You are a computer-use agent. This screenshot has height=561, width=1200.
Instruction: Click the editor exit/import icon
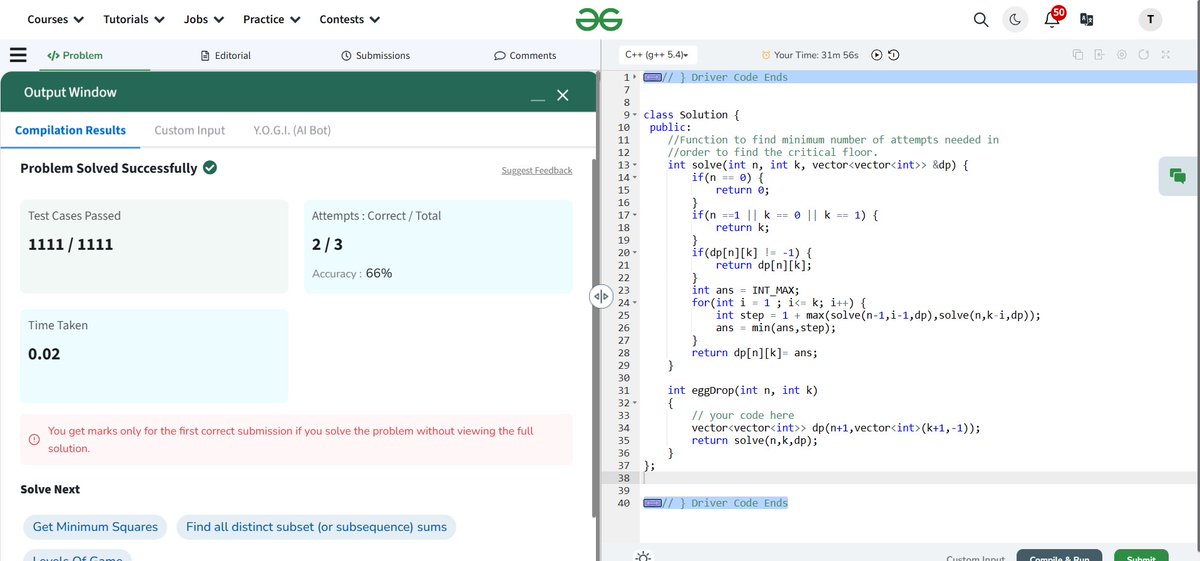(1100, 55)
